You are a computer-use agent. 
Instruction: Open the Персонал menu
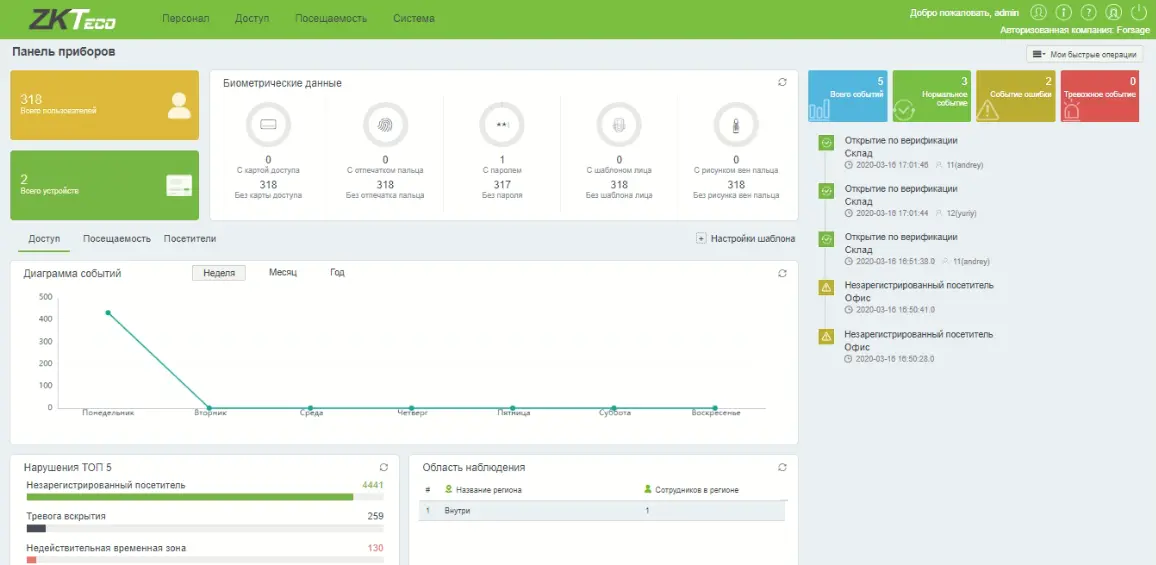pyautogui.click(x=186, y=19)
